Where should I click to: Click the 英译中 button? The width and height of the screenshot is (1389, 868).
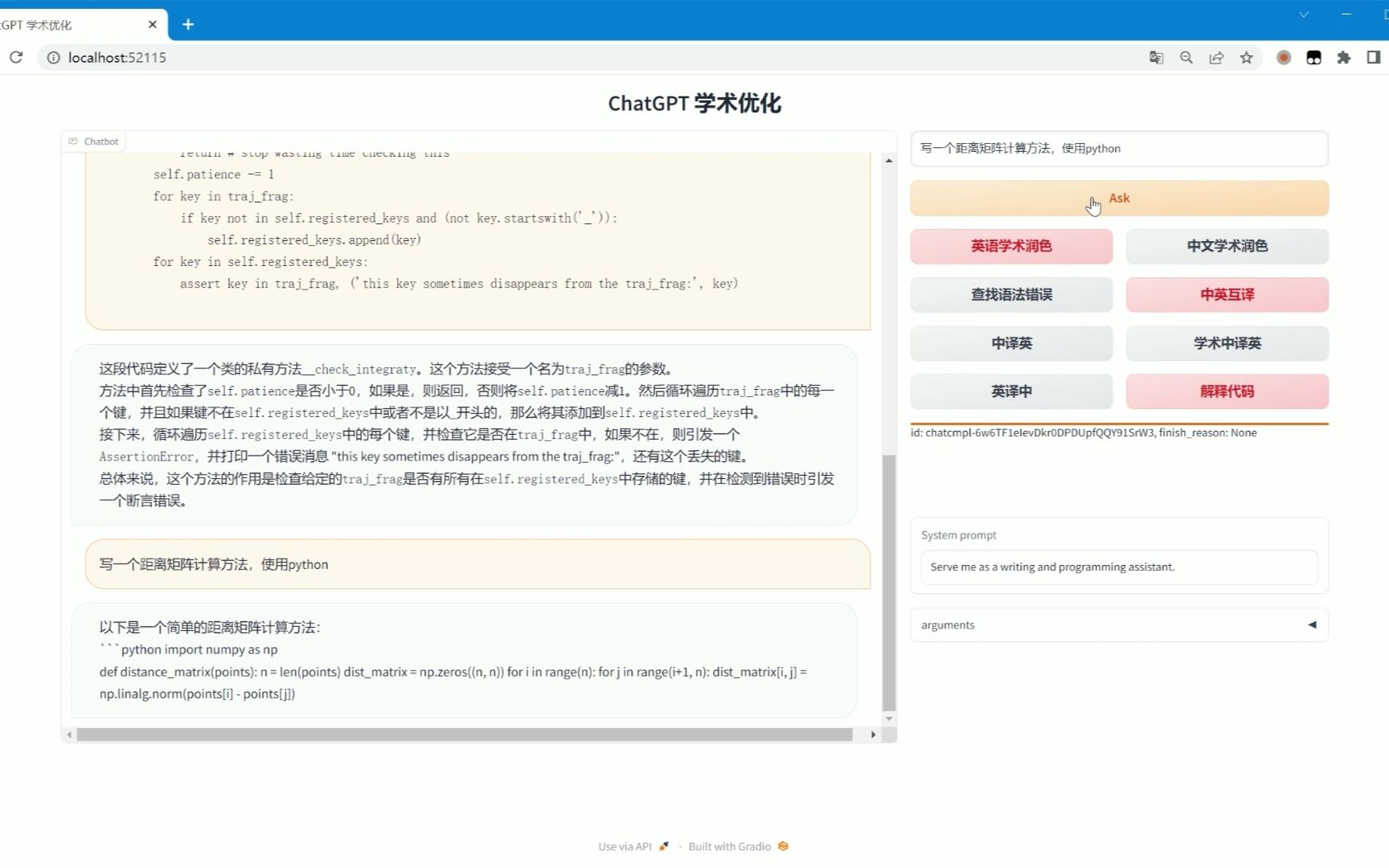[x=1011, y=391]
